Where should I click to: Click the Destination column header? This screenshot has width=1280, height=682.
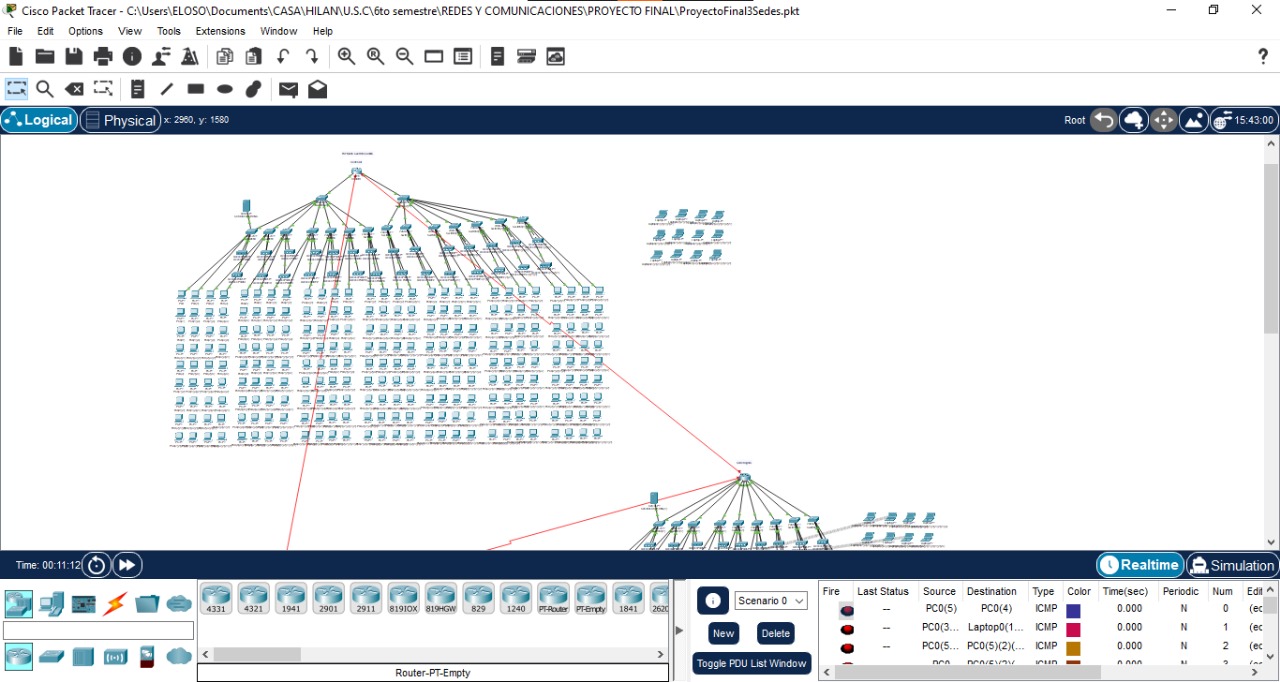(x=992, y=591)
